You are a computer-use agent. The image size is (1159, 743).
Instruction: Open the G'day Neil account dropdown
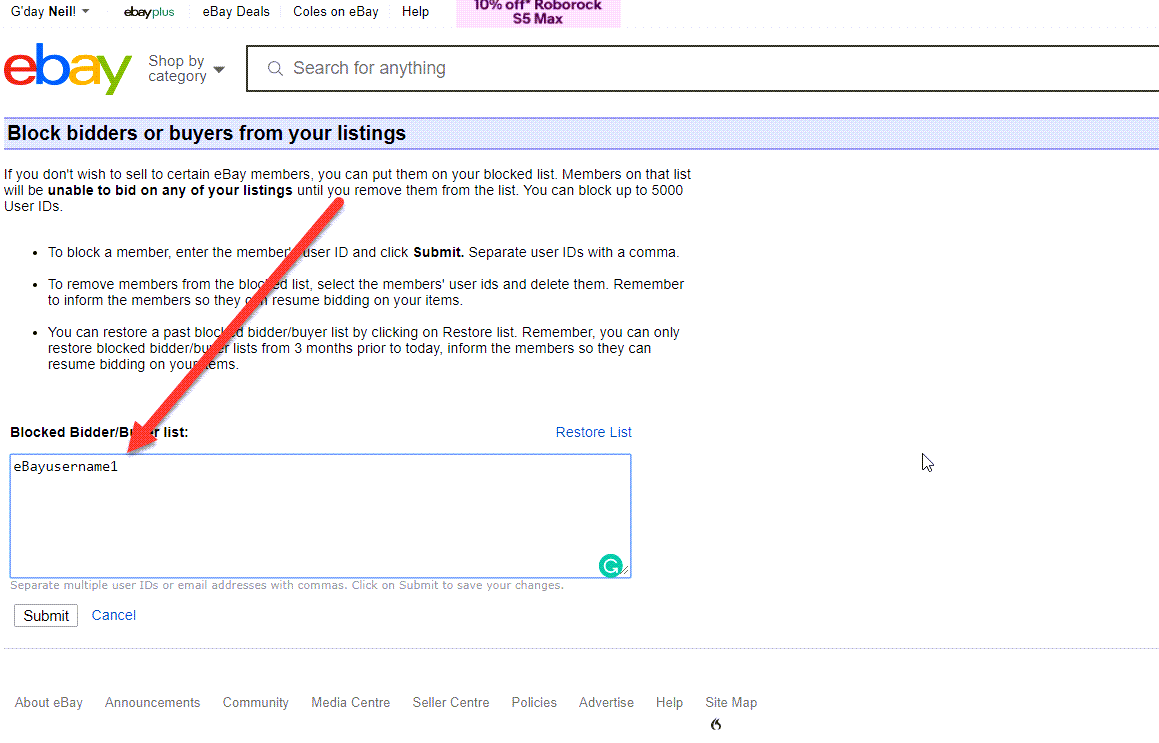(50, 11)
